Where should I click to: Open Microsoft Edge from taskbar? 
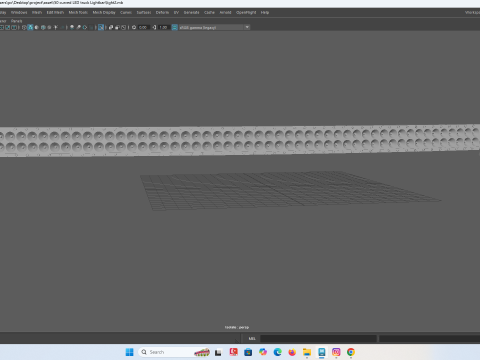(x=277, y=352)
